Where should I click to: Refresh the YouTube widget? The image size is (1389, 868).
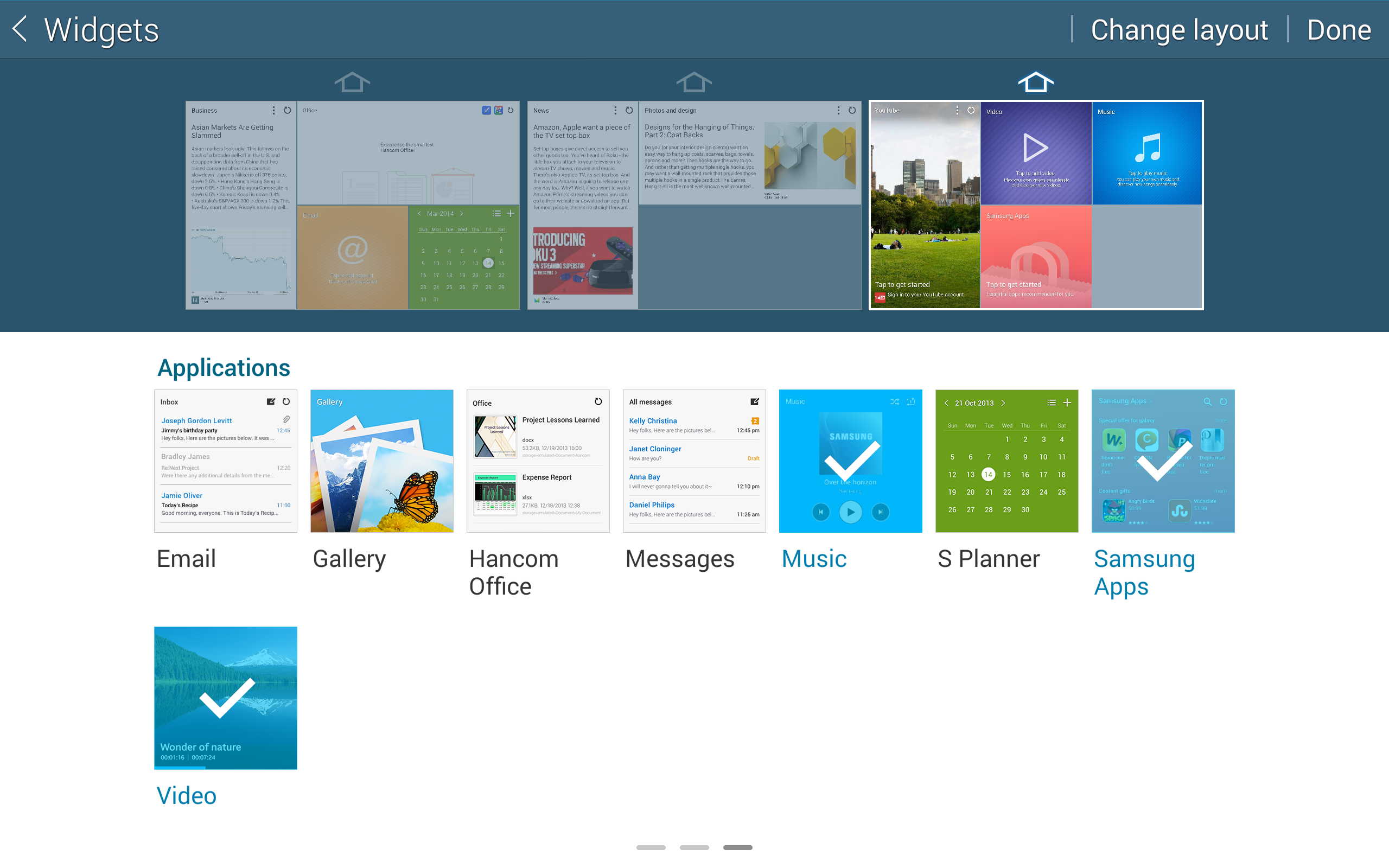[971, 110]
